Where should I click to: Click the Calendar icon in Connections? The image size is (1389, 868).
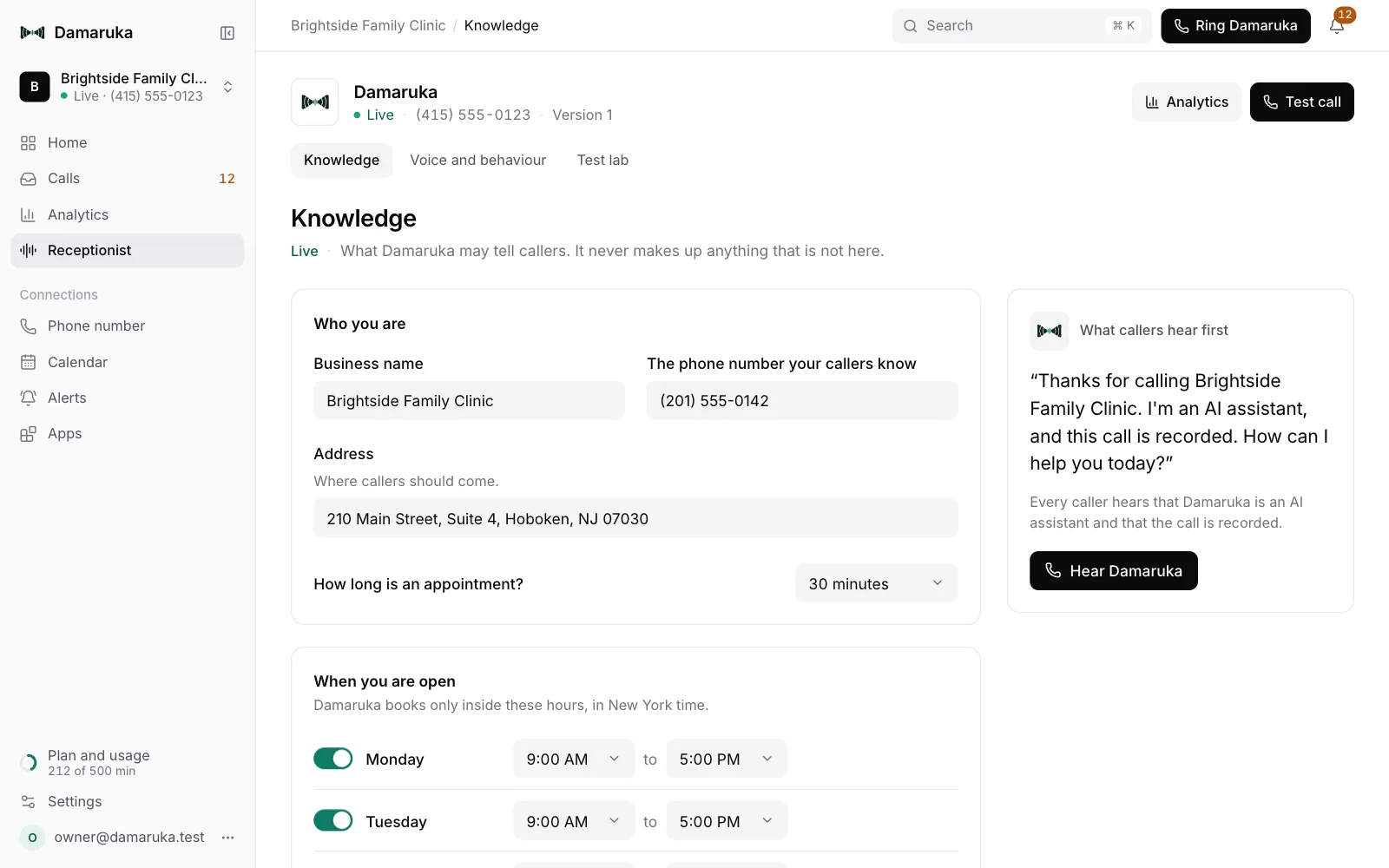tap(29, 363)
